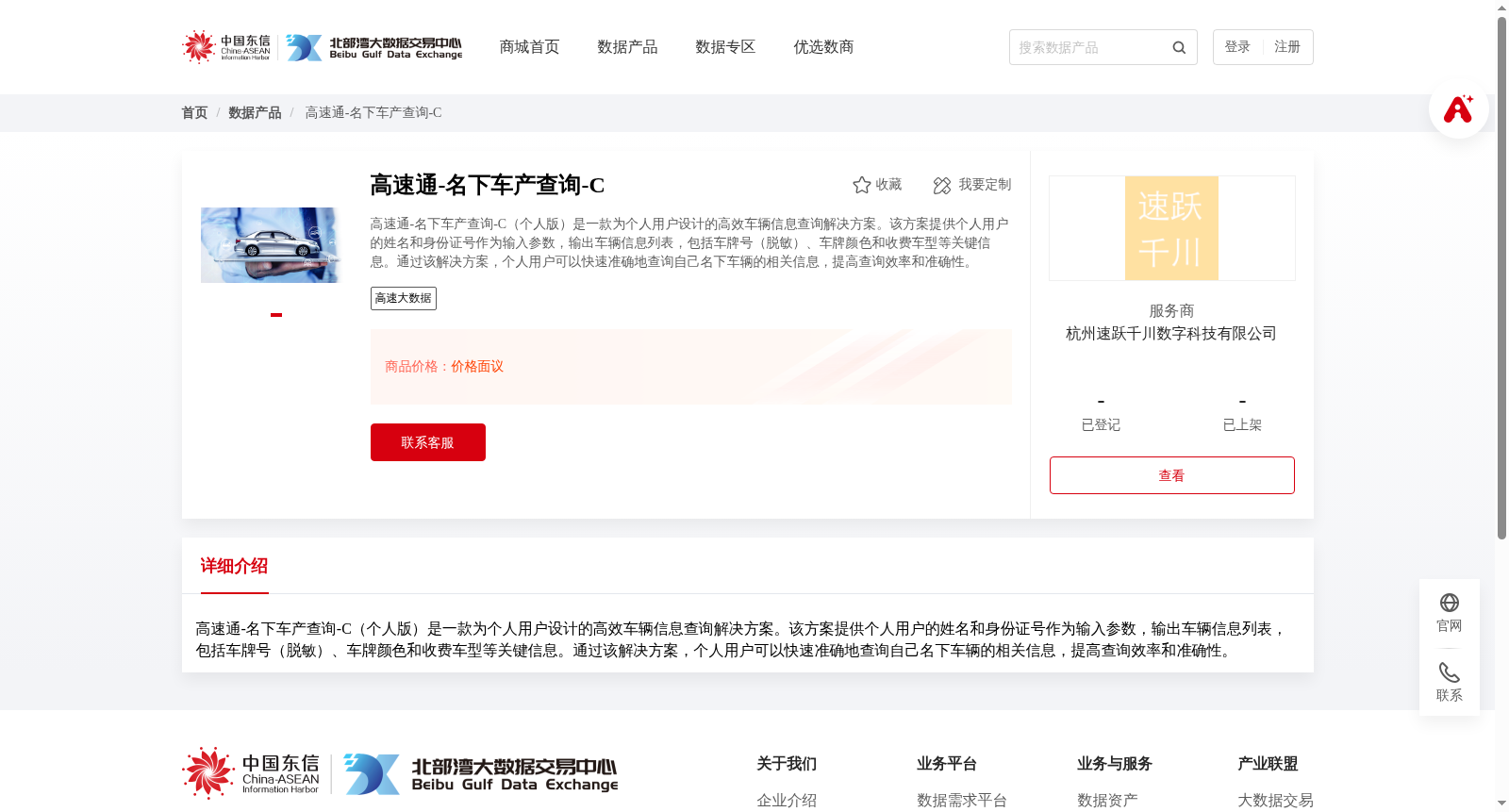Click the footer heading 业务平台

point(947,764)
